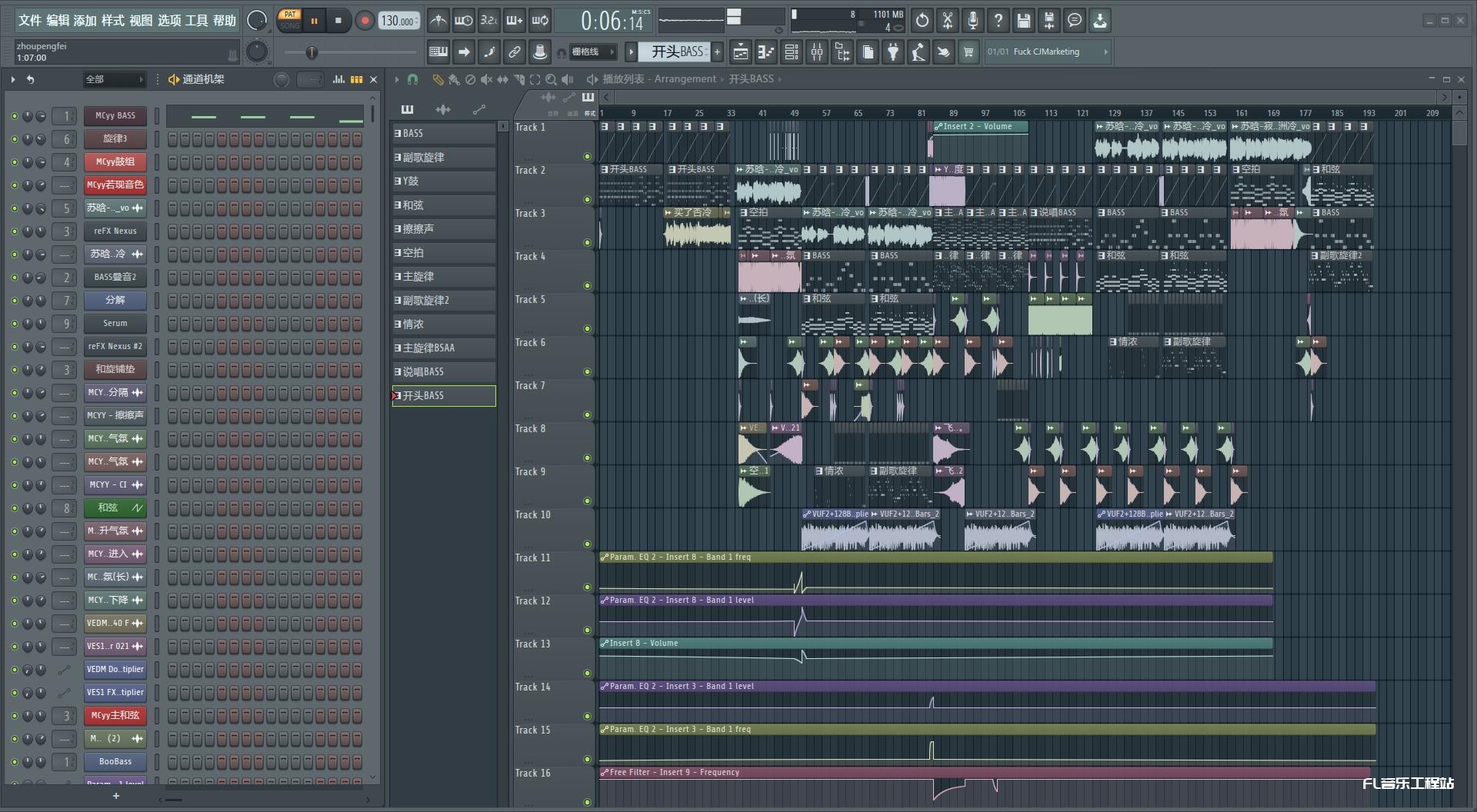Open the browser window icon
Viewport: 1477px width, 812px height.
pos(842,52)
